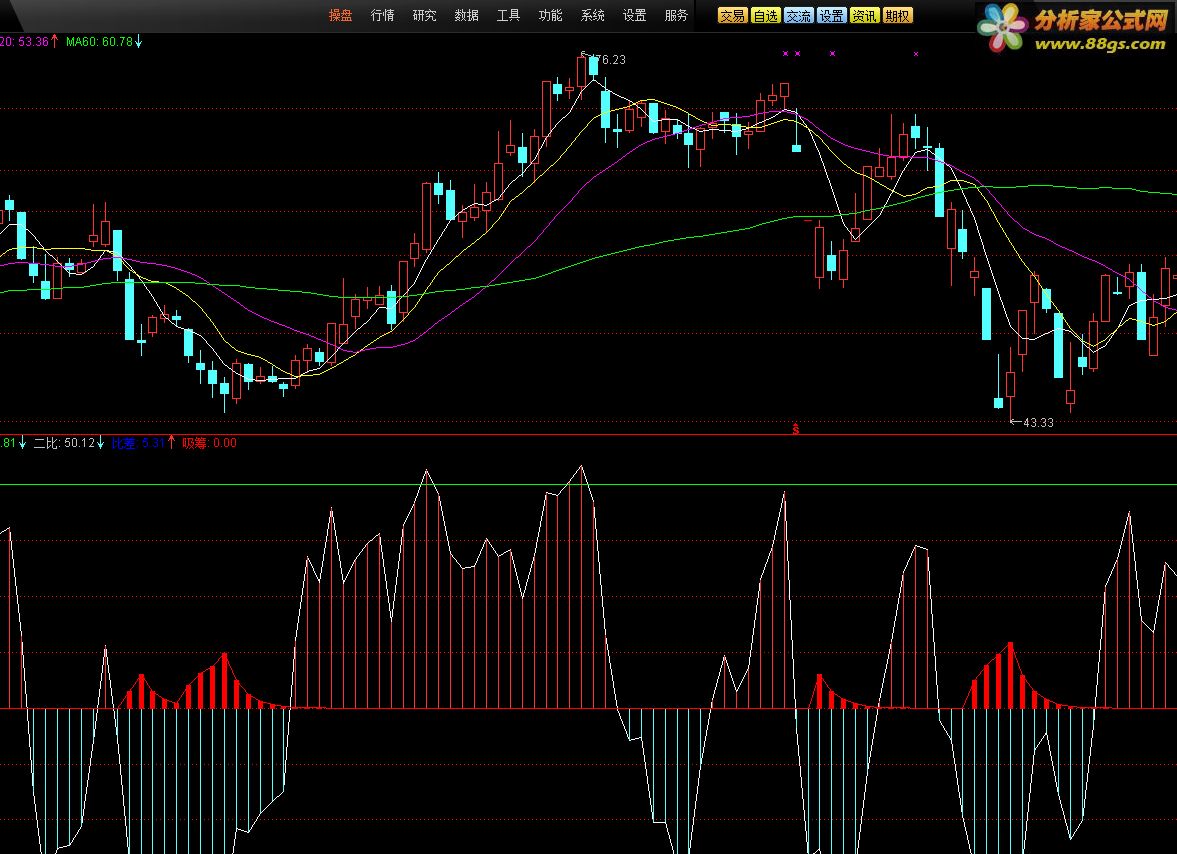This screenshot has height=854, width=1177.
Task: Open the 研究 menu
Action: 424,15
